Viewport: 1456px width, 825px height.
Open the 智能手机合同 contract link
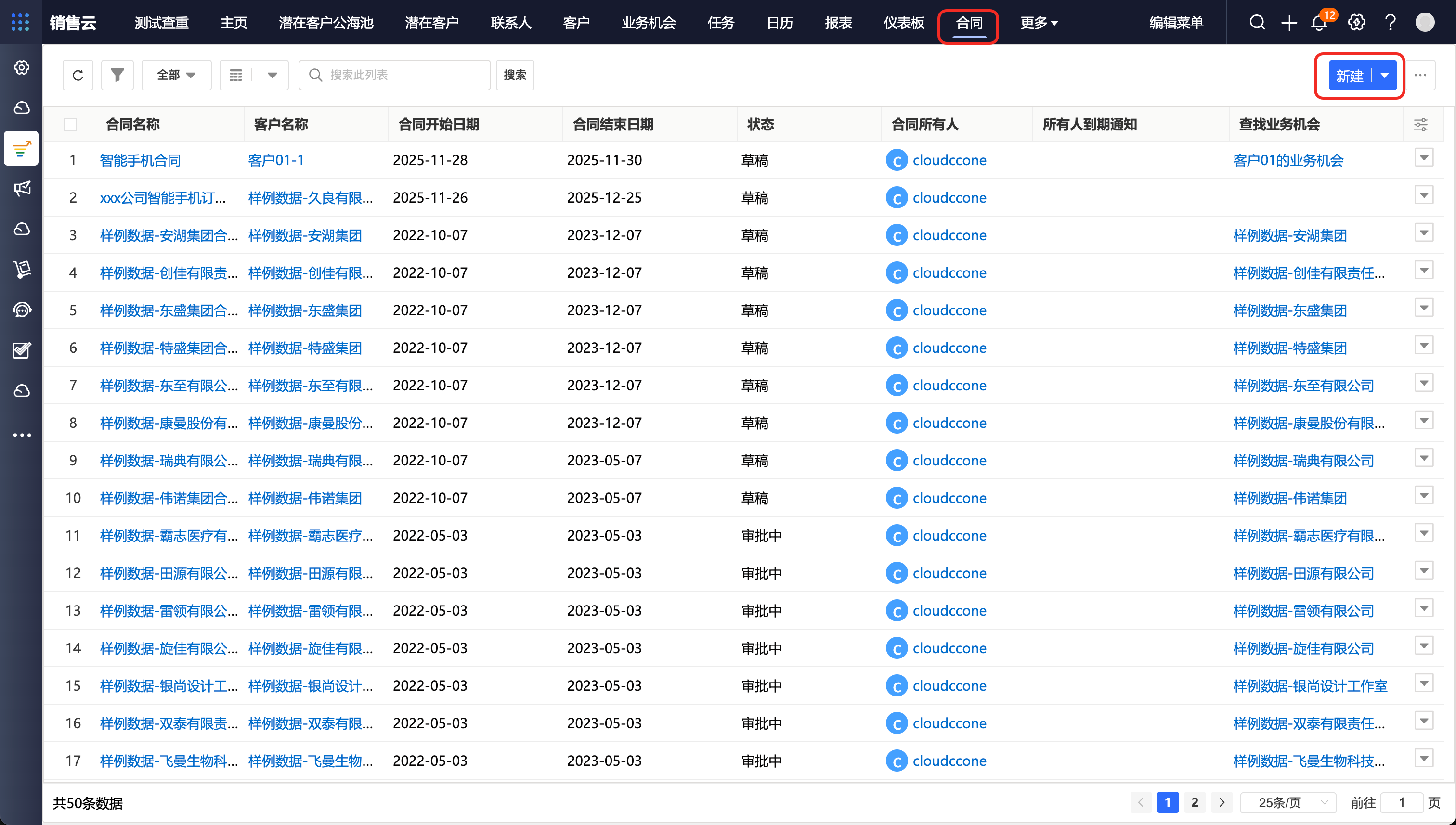[x=140, y=160]
